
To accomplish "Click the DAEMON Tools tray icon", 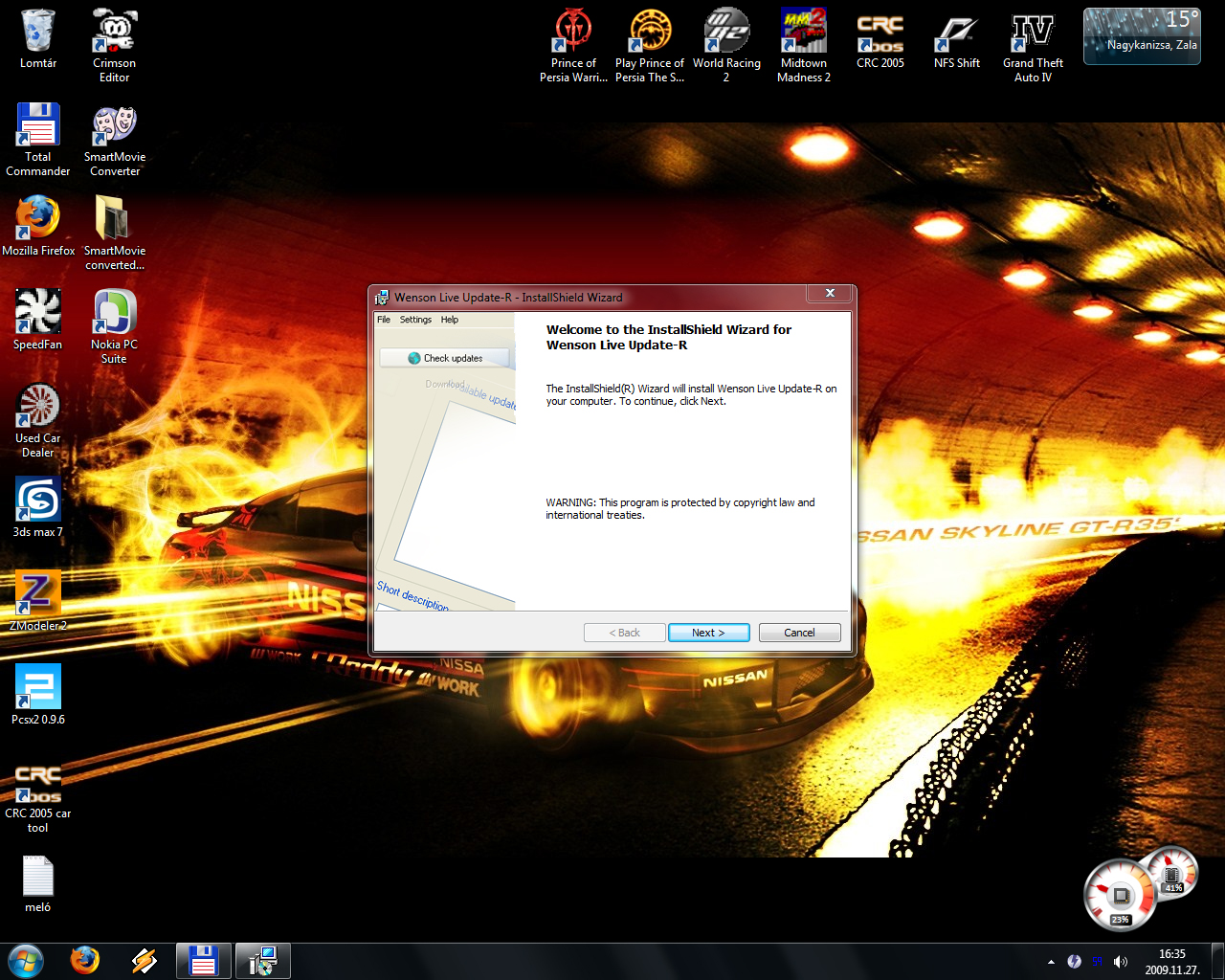I will tap(1074, 962).
